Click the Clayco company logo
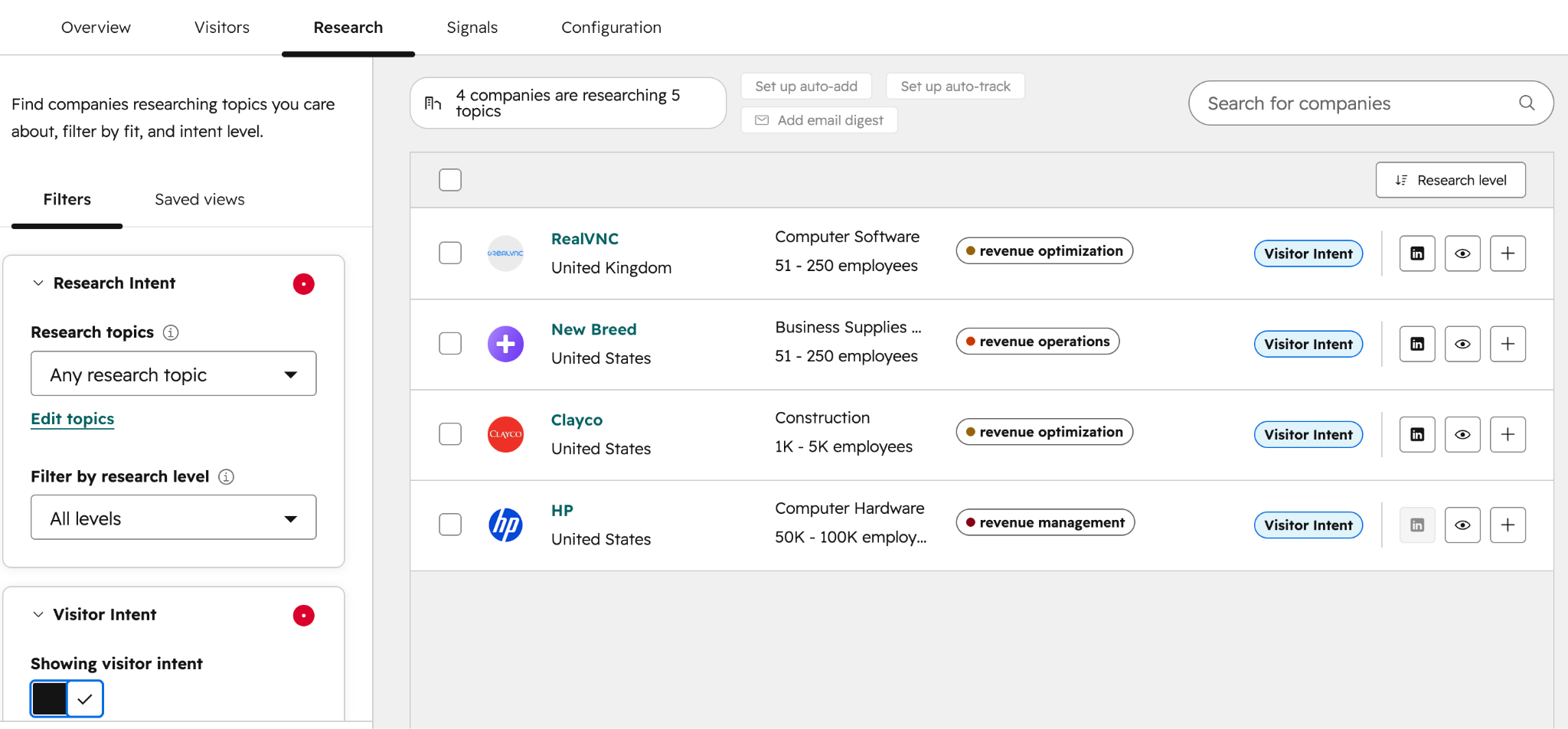Viewport: 1568px width, 729px height. coord(505,434)
